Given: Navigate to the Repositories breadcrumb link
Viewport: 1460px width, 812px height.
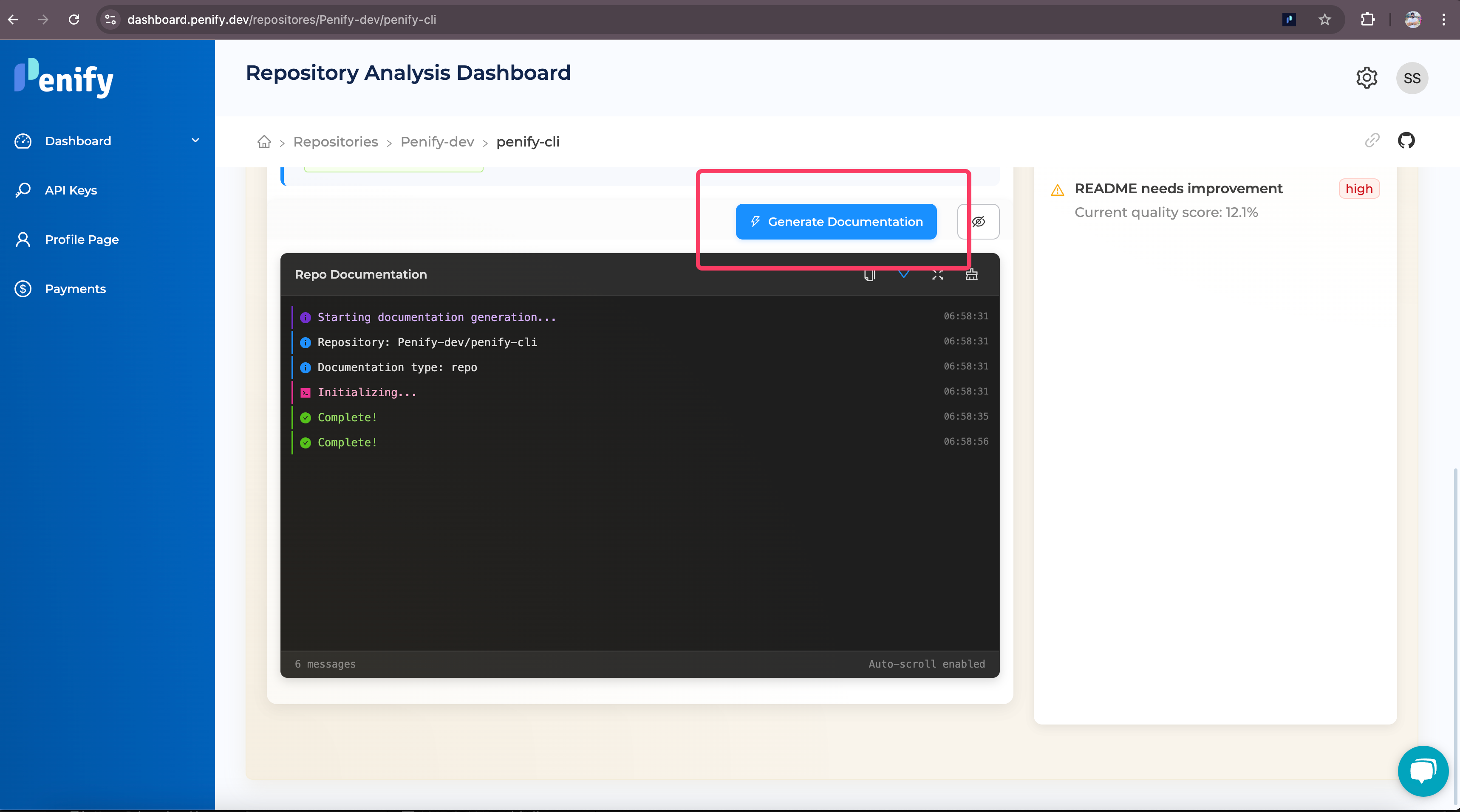Looking at the screenshot, I should (x=336, y=142).
